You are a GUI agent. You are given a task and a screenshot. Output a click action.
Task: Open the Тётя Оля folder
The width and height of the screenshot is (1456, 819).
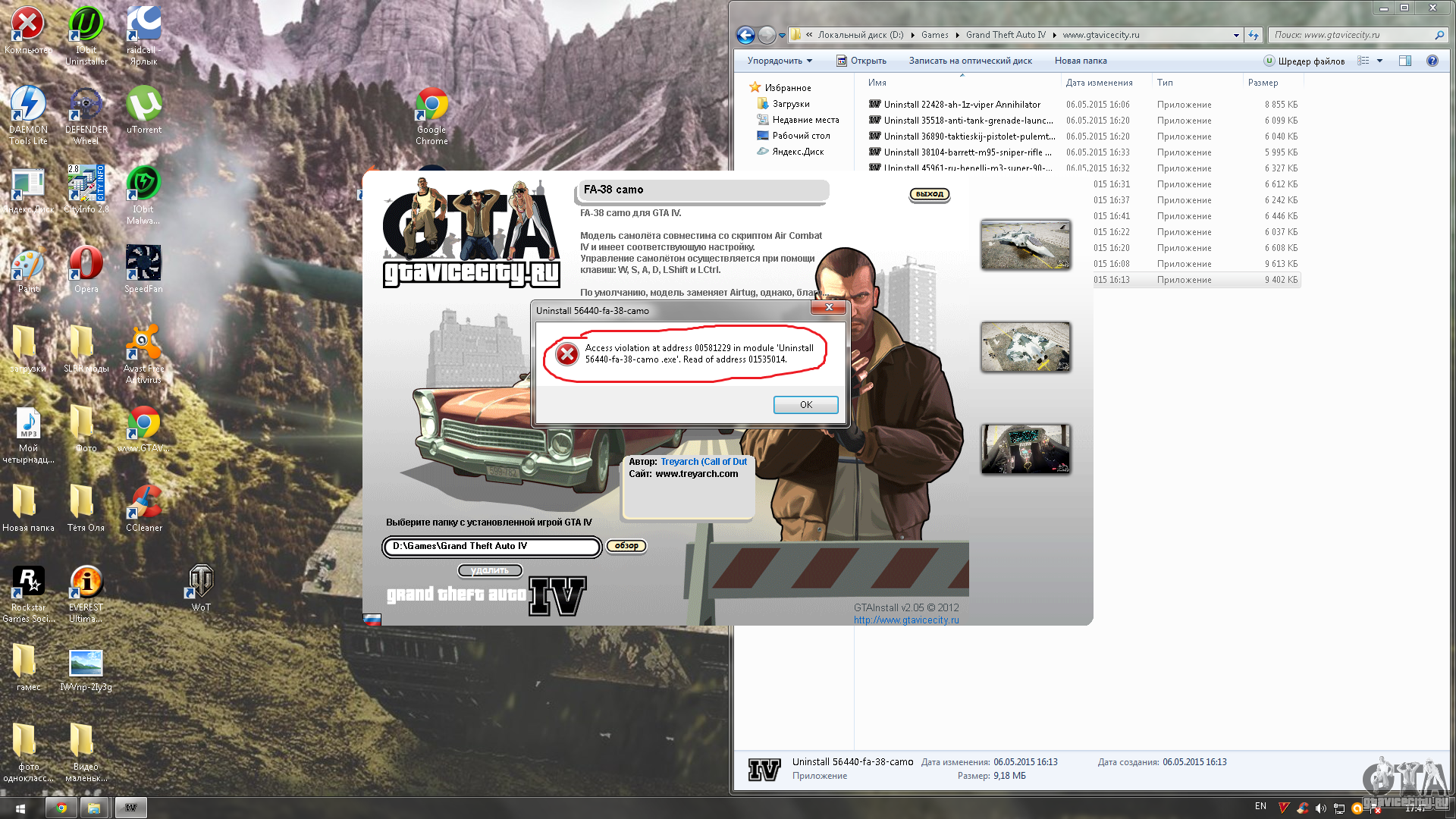(86, 508)
